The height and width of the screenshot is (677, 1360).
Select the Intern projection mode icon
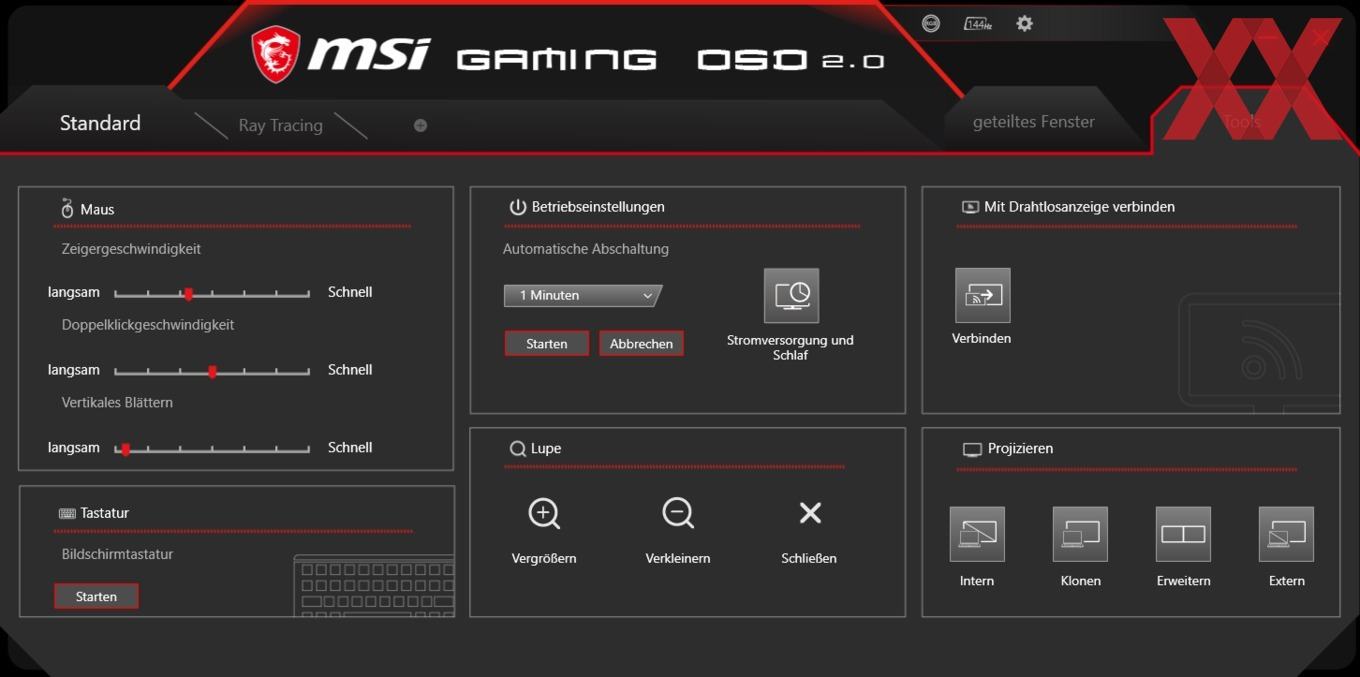pos(977,534)
